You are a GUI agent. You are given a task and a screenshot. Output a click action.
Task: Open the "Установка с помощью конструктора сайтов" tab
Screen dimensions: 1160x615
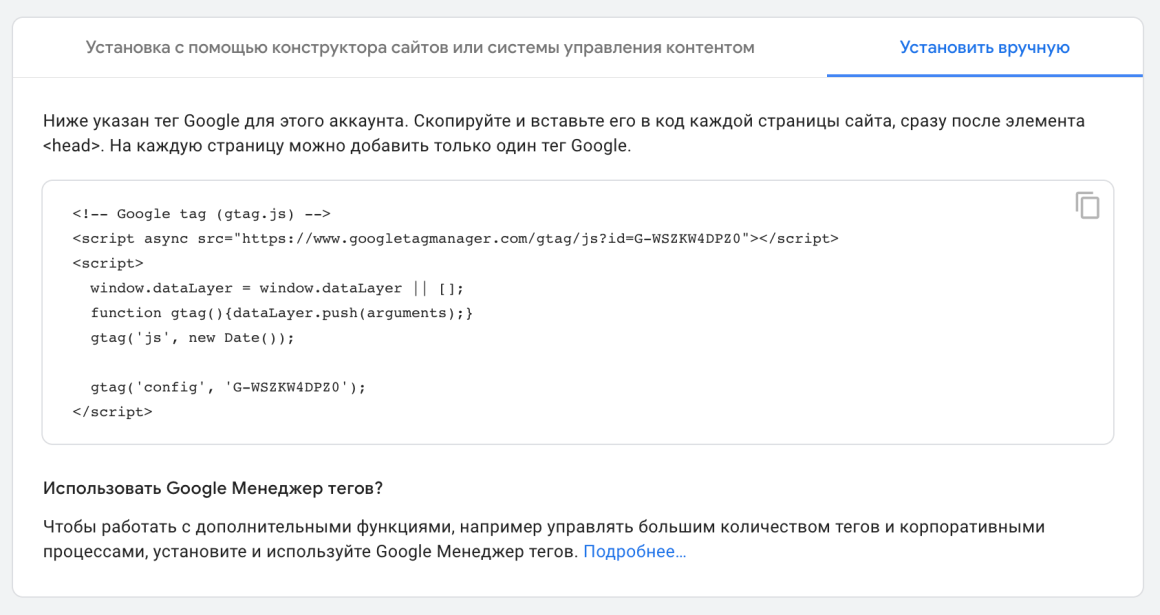pos(420,48)
